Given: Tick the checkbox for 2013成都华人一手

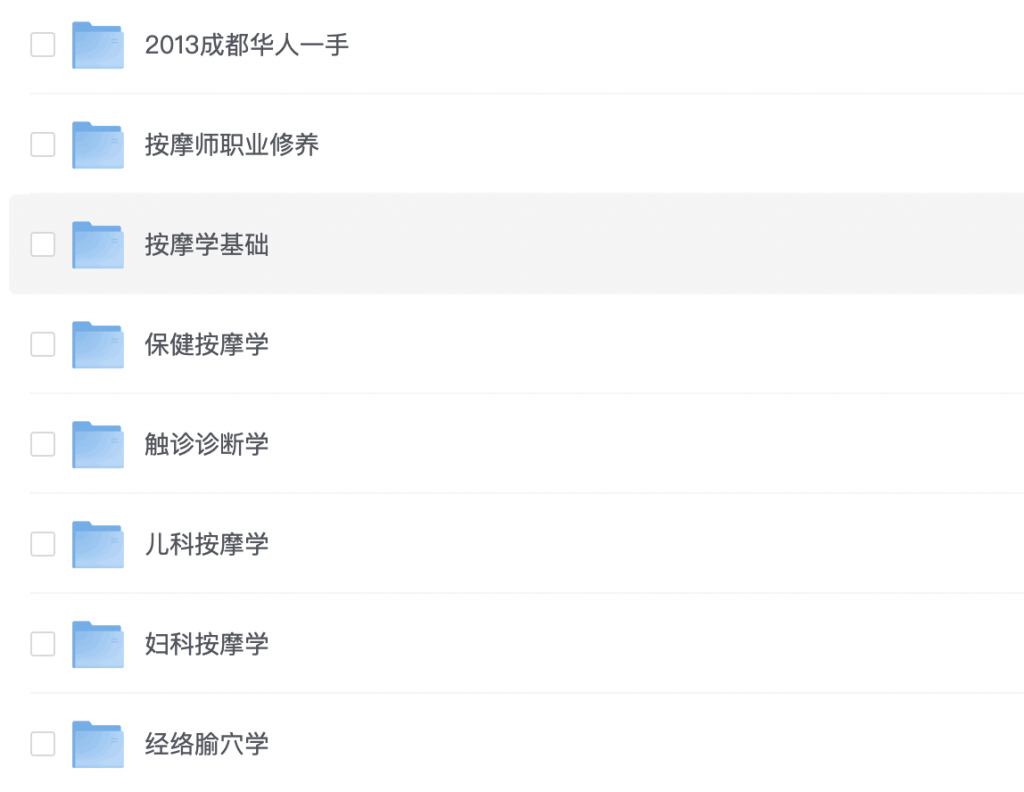Looking at the screenshot, I should (x=43, y=45).
